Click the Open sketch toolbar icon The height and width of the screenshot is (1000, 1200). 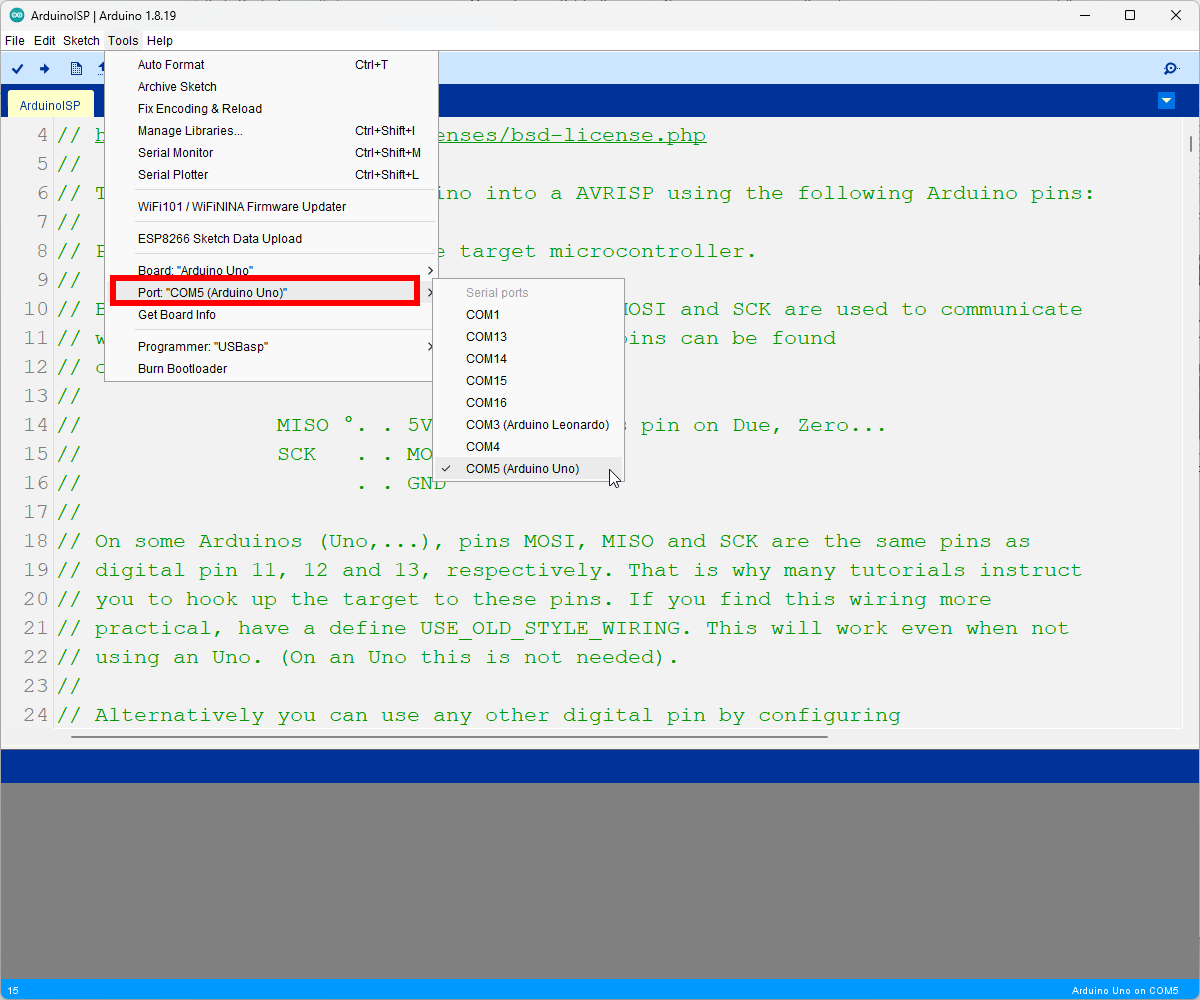click(100, 68)
